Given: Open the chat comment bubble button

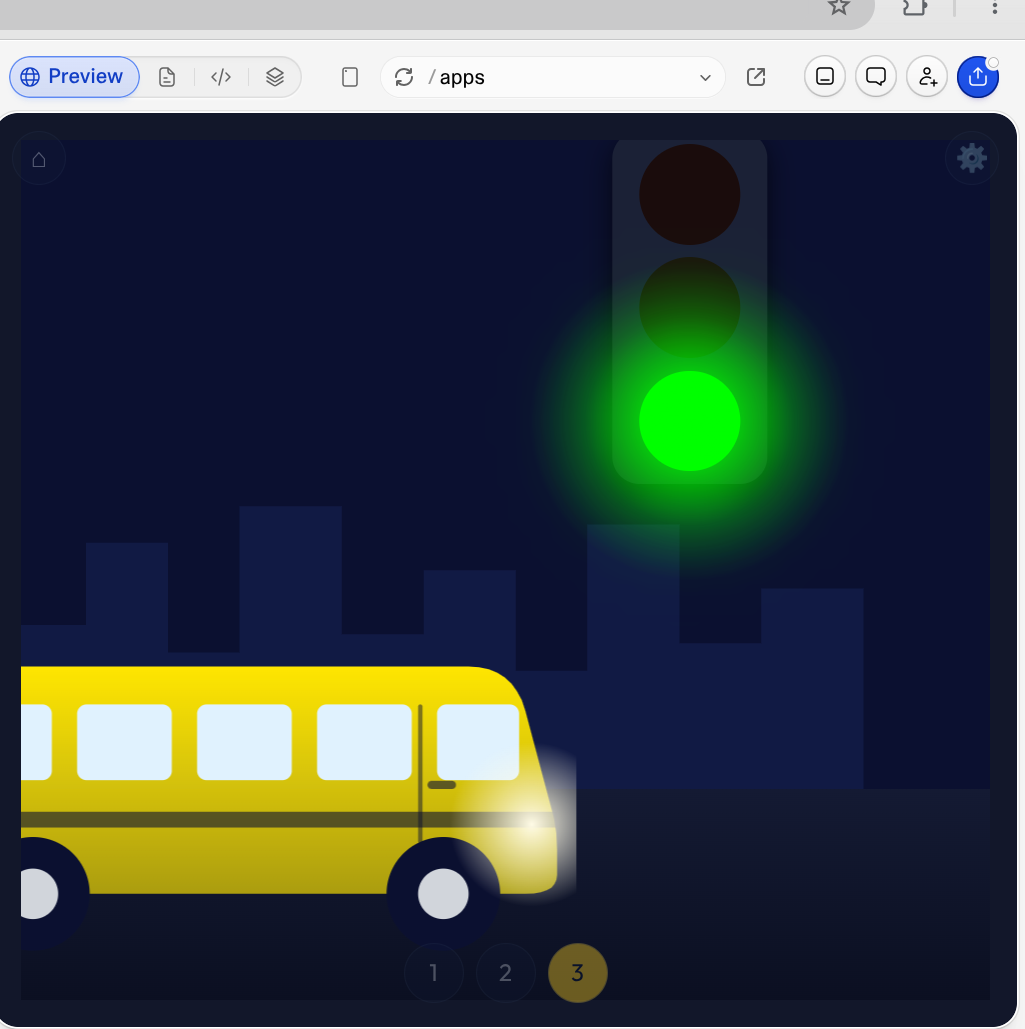Looking at the screenshot, I should 876,77.
